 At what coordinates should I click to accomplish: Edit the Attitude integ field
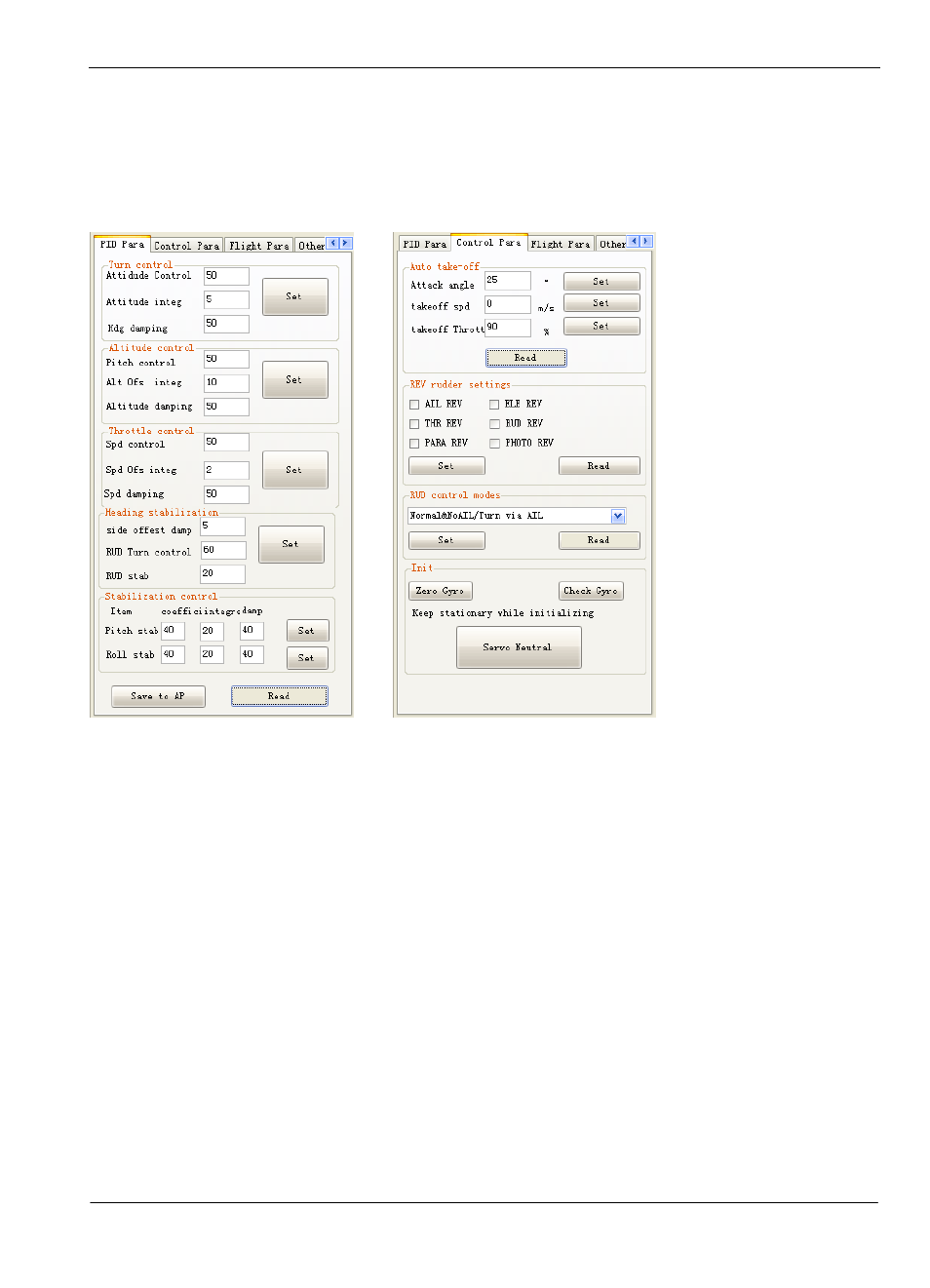click(x=226, y=300)
